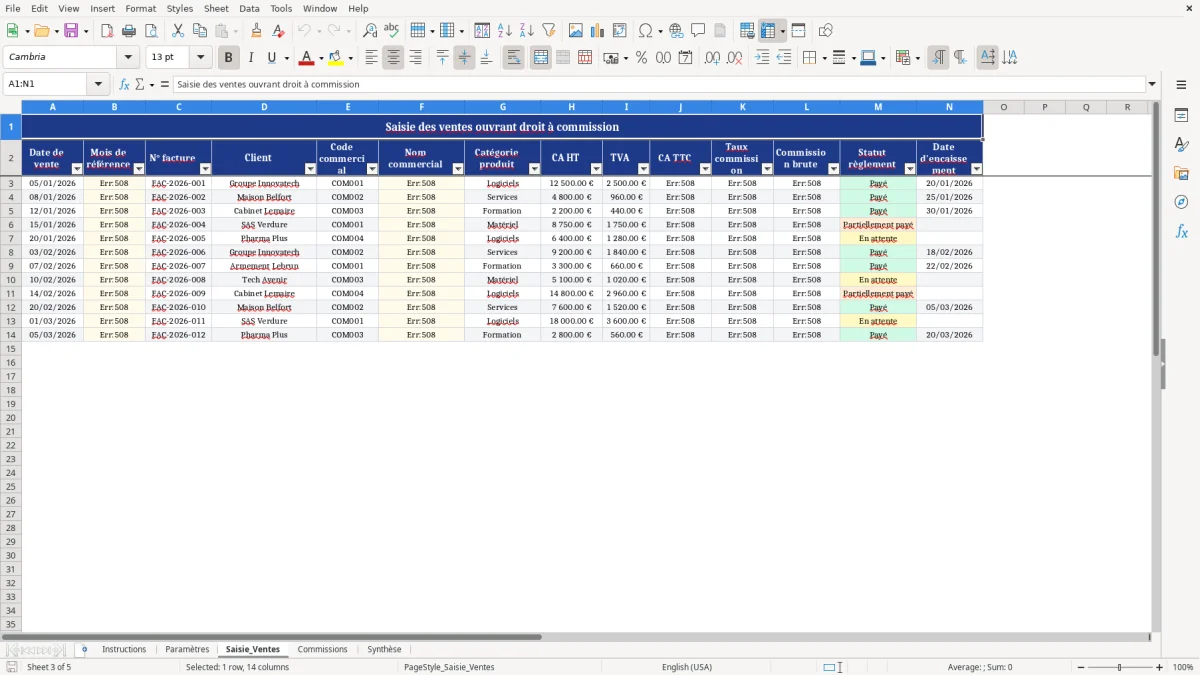The width and height of the screenshot is (1200, 675).
Task: Clone formatting with the paintbrush icon
Action: click(x=256, y=31)
